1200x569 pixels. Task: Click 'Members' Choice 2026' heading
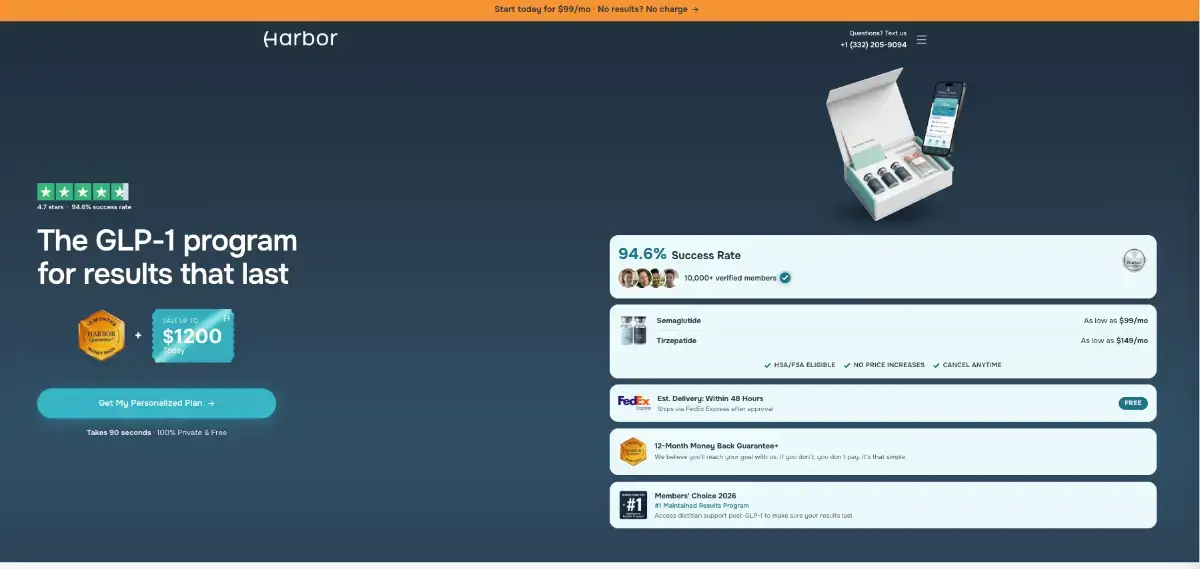tap(695, 495)
